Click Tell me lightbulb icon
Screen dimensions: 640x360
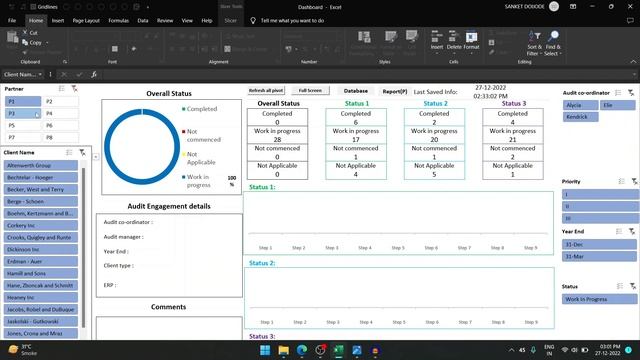point(253,20)
